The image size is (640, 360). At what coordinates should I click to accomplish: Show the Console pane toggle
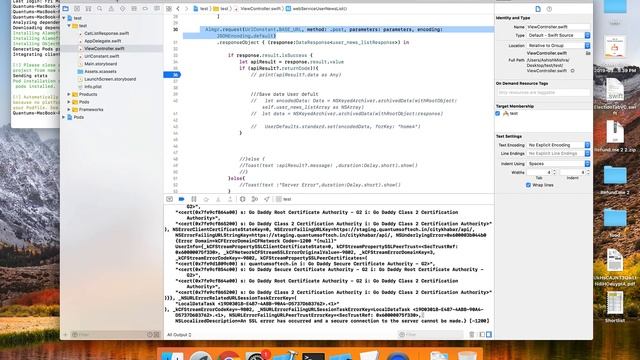[489, 335]
